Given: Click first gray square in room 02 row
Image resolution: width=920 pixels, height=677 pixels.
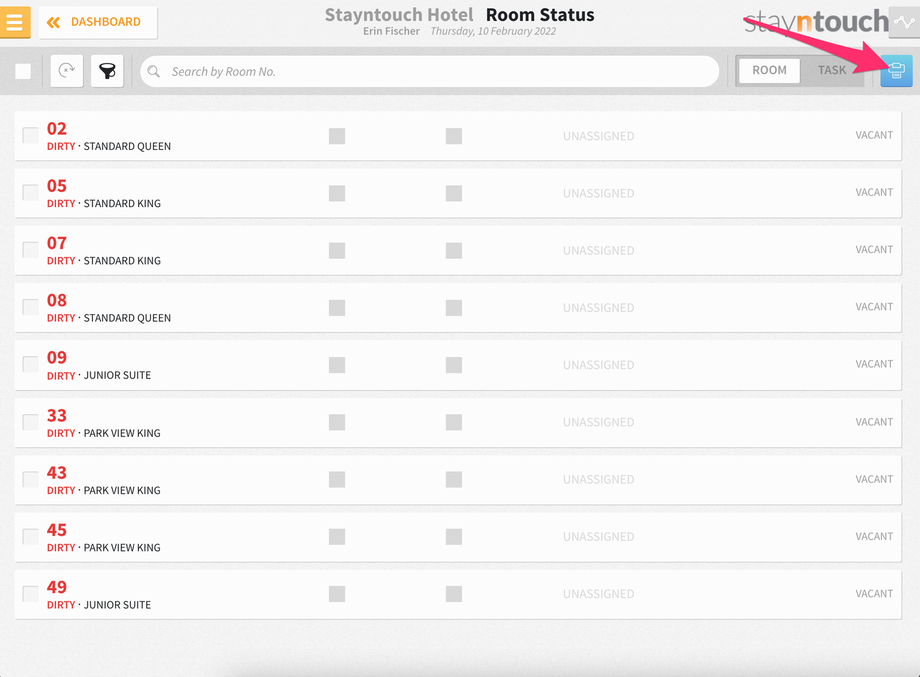Looking at the screenshot, I should [x=337, y=136].
